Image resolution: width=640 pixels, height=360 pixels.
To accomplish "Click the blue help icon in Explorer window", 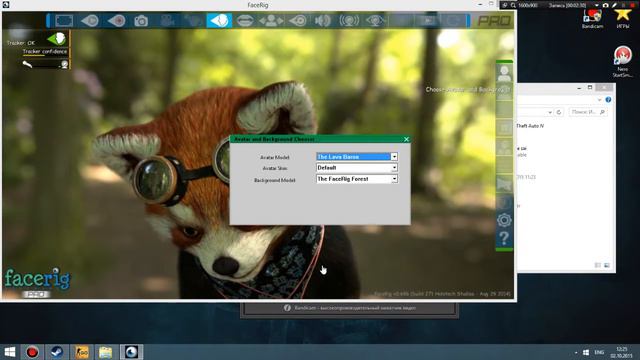I will click(608, 100).
